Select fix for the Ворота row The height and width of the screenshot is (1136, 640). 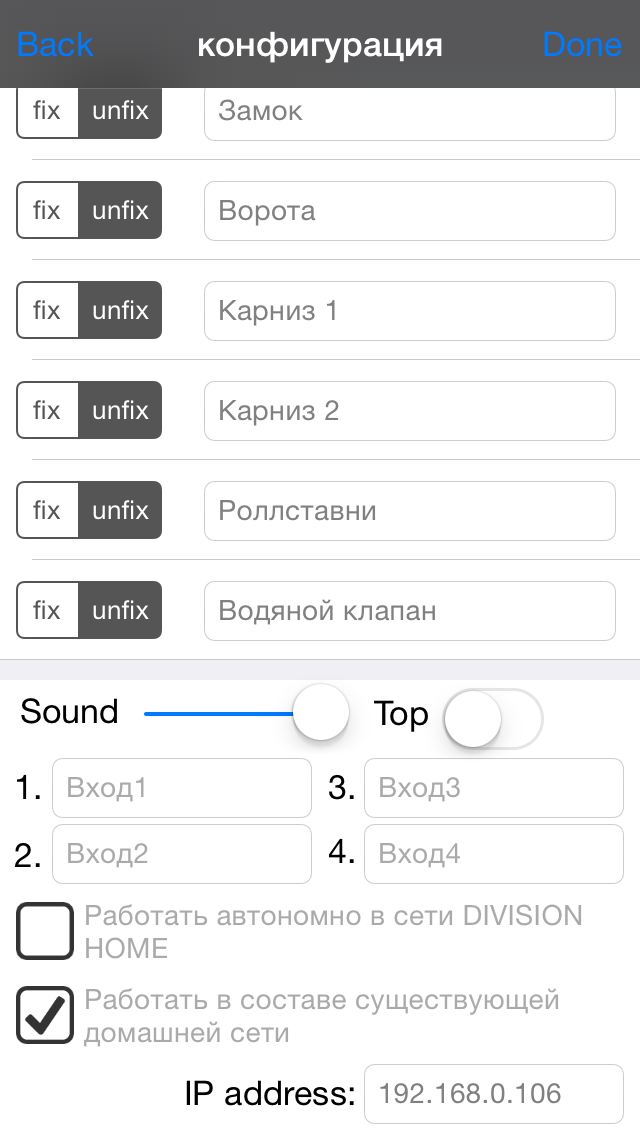[x=47, y=211]
